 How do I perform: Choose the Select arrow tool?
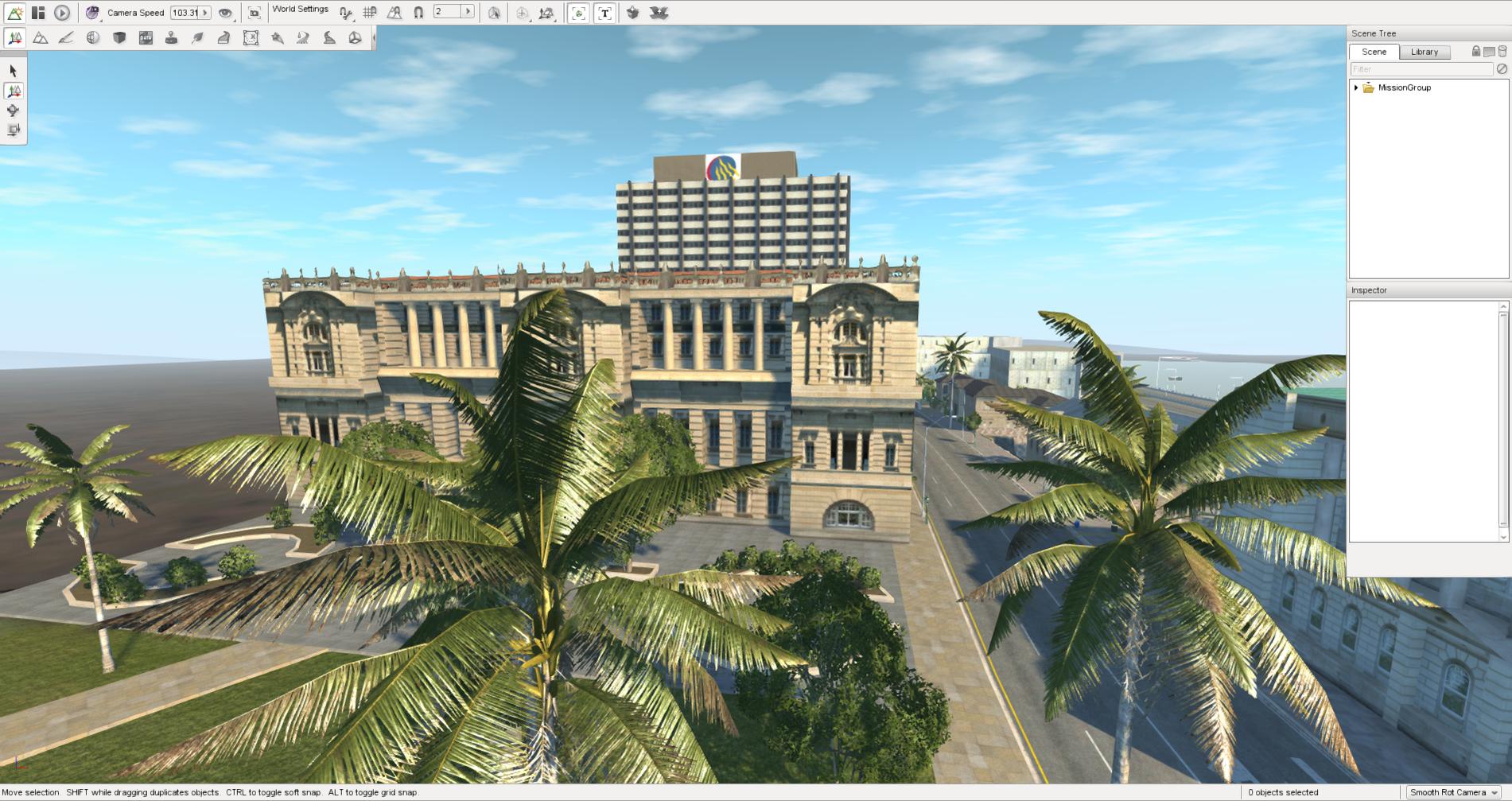(x=13, y=71)
